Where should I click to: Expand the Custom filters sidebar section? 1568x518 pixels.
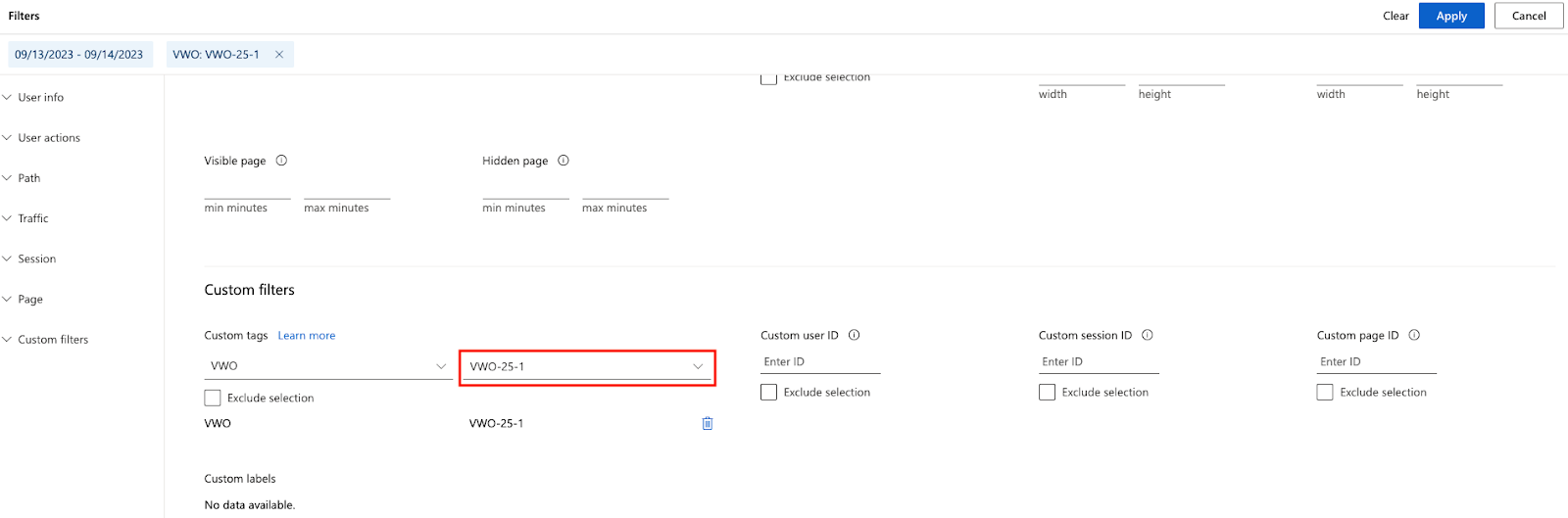pos(45,340)
